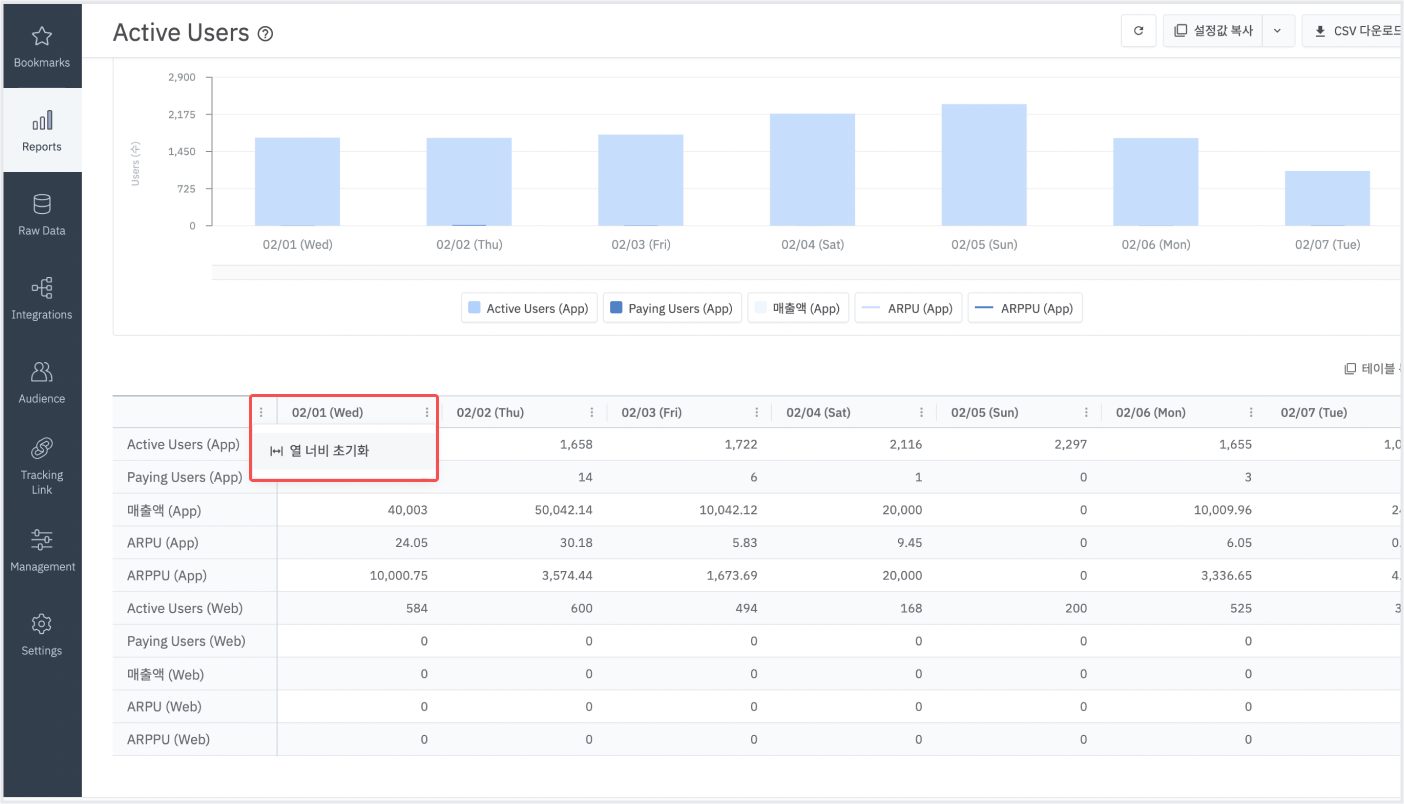Click the 02/03 (Fri) table column header
1404x804 pixels.
[x=651, y=412]
